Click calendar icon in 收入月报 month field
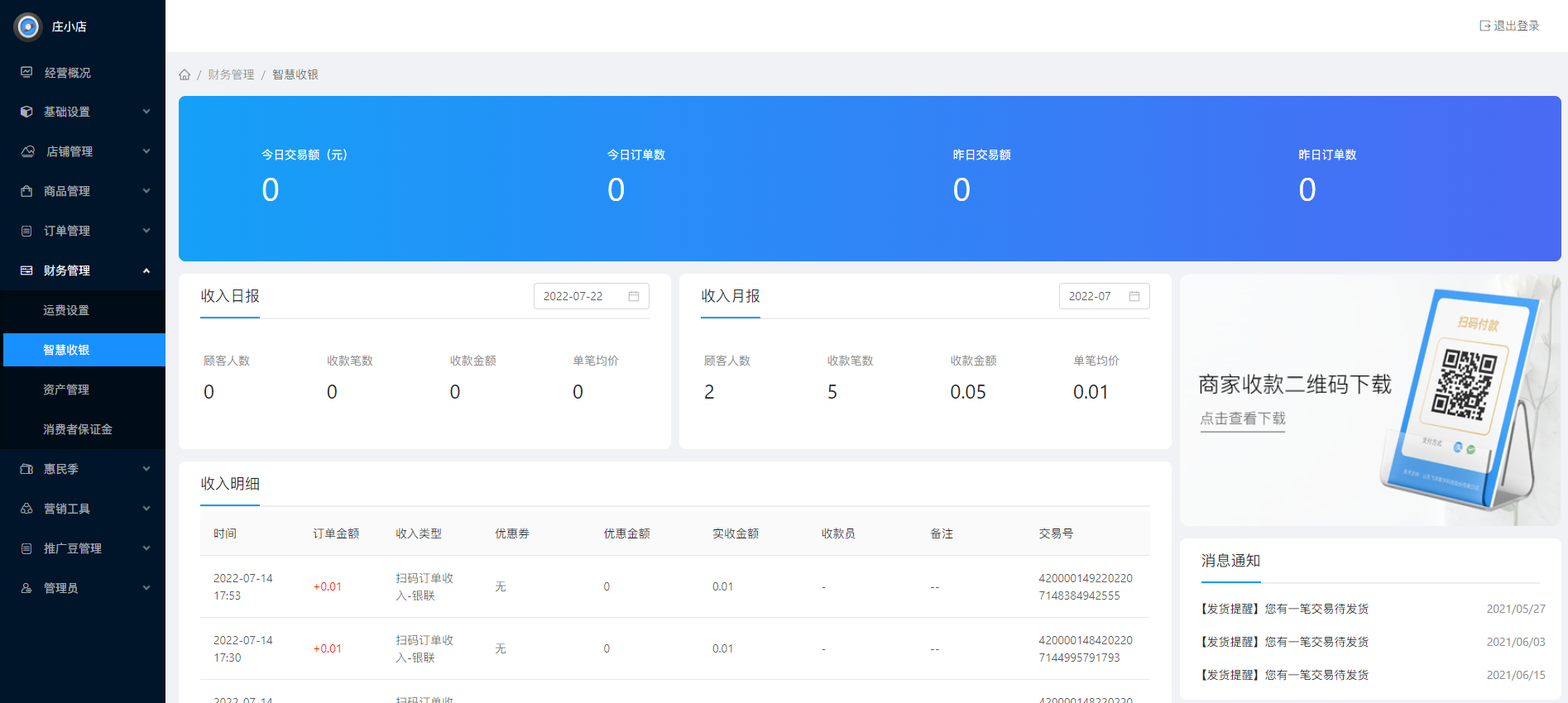Viewport: 1568px width, 703px height. (1134, 296)
